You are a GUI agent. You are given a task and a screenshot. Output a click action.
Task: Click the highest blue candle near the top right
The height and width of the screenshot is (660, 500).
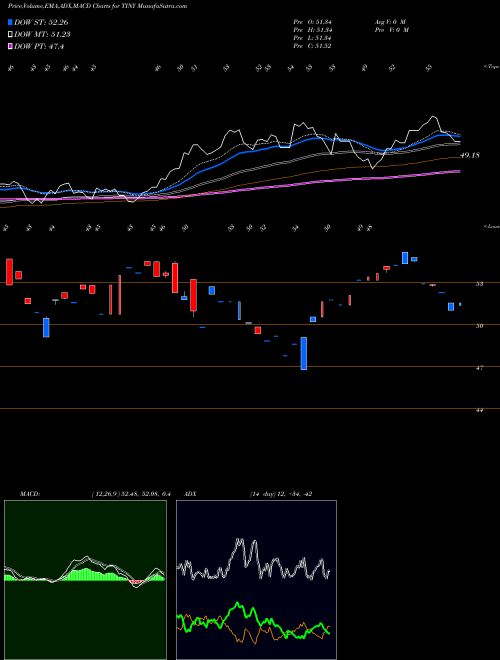405,258
